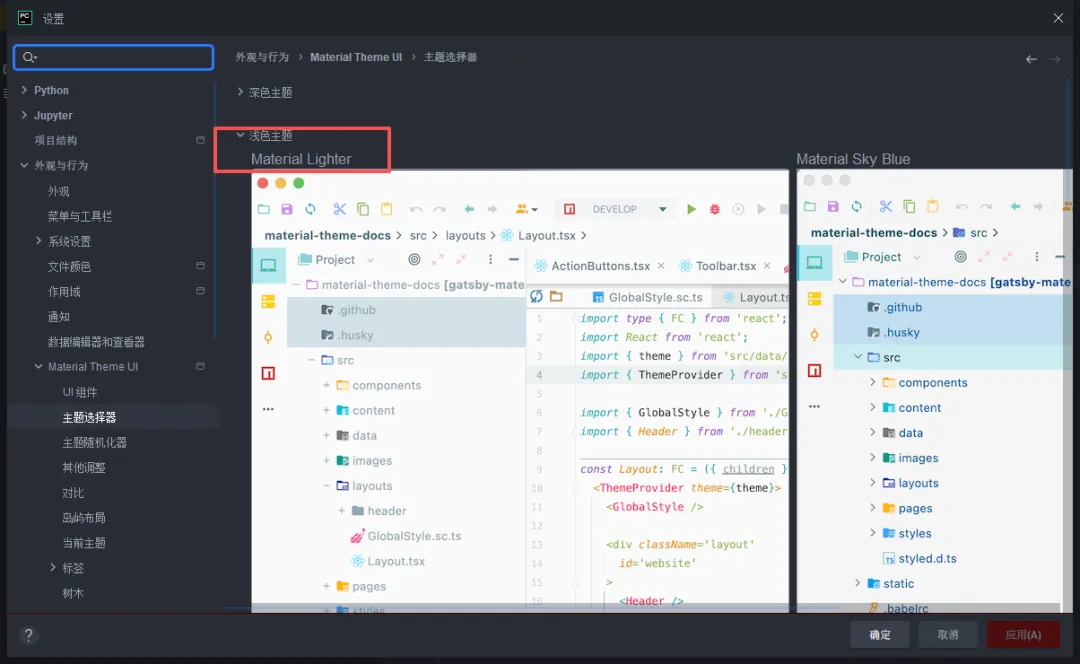Screen dimensions: 1080x664
Task: Open the 外观 settings page
Action: [59, 191]
